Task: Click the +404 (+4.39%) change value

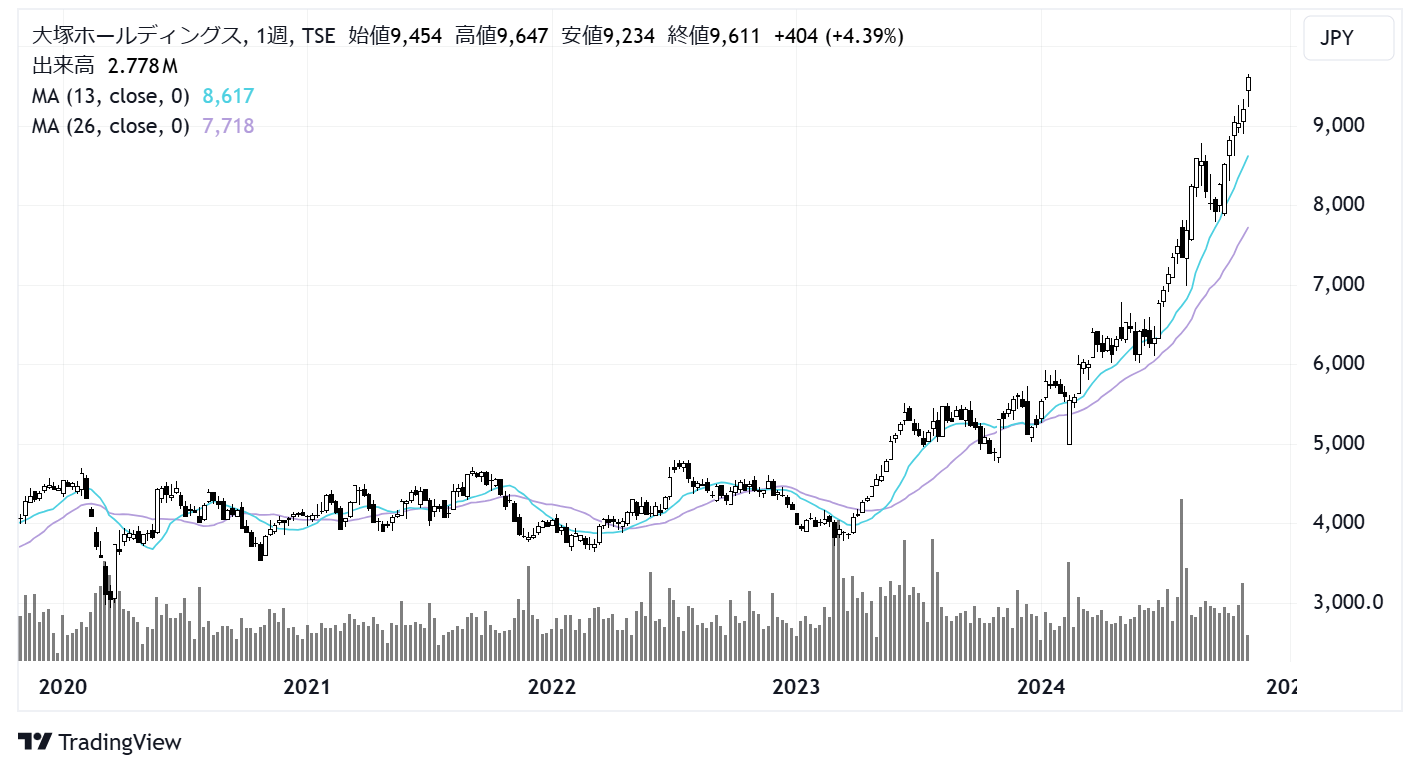Action: tap(839, 37)
